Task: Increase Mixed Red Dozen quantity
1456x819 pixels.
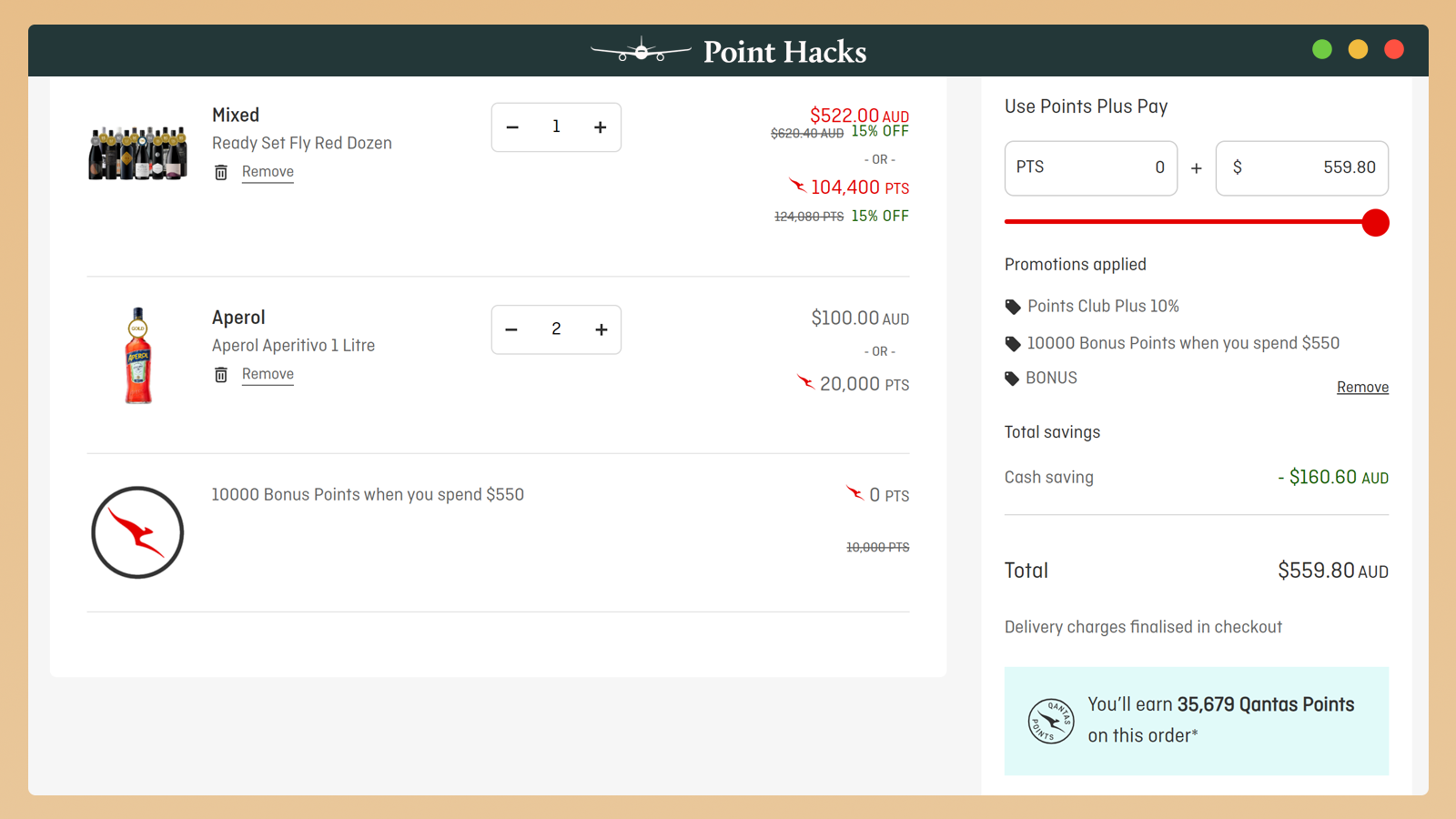Action: (x=600, y=127)
